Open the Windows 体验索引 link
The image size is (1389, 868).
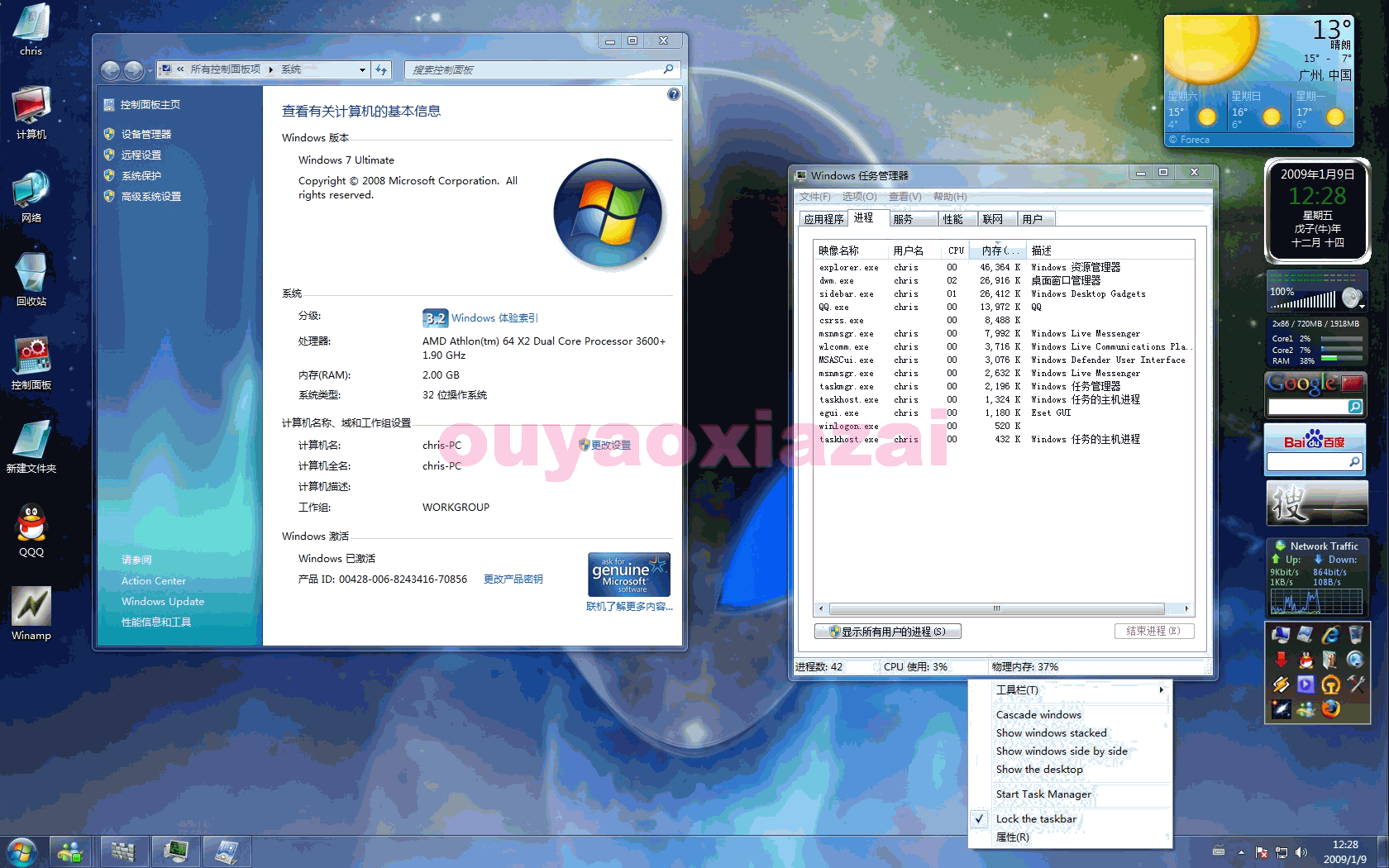(x=494, y=318)
